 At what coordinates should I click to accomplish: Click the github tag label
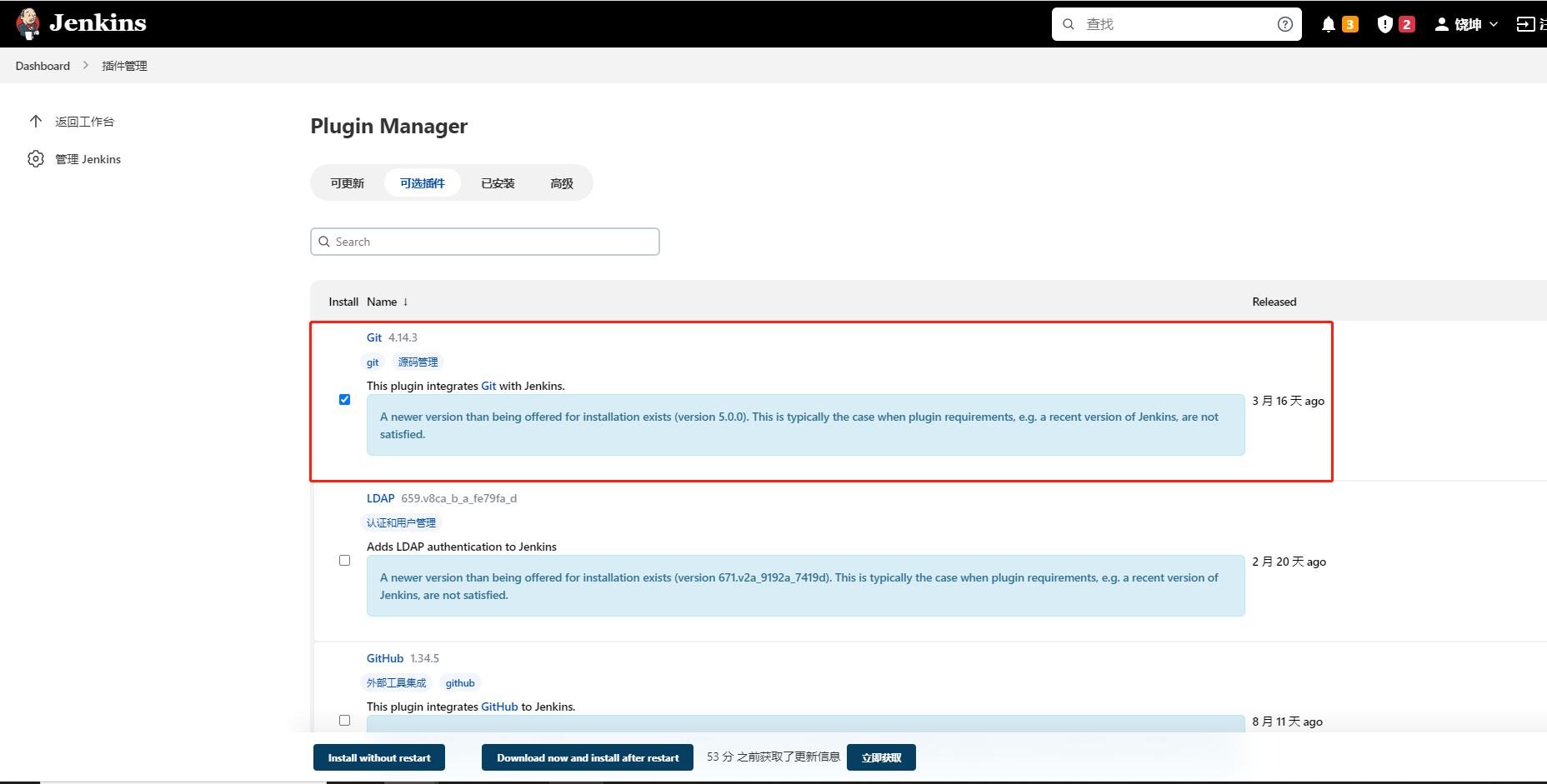coord(460,683)
